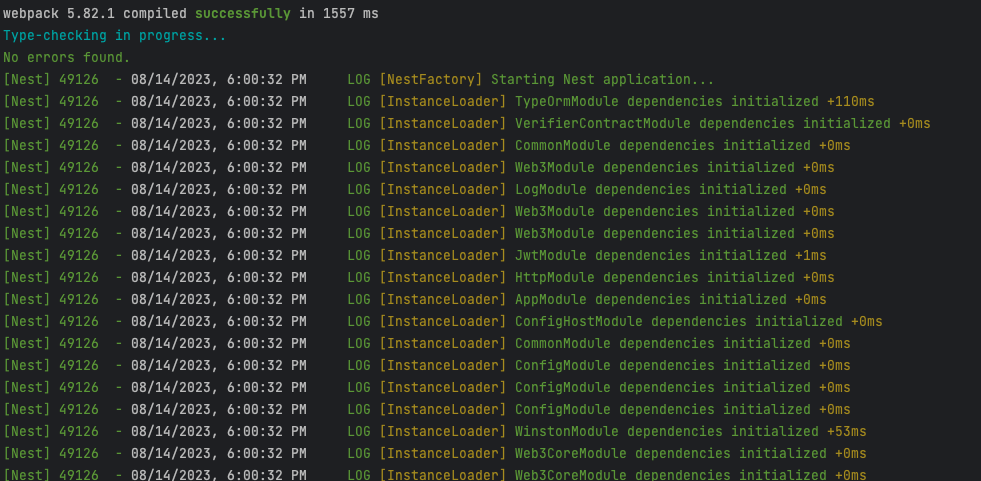Click "VerifierContractModule dependencies initialized" text
981x481 pixels.
pyautogui.click(x=703, y=123)
